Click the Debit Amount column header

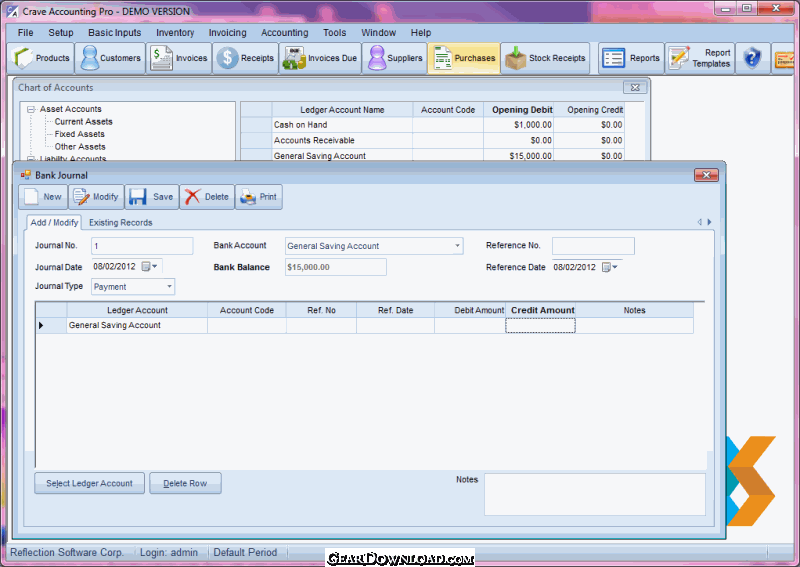pos(470,310)
